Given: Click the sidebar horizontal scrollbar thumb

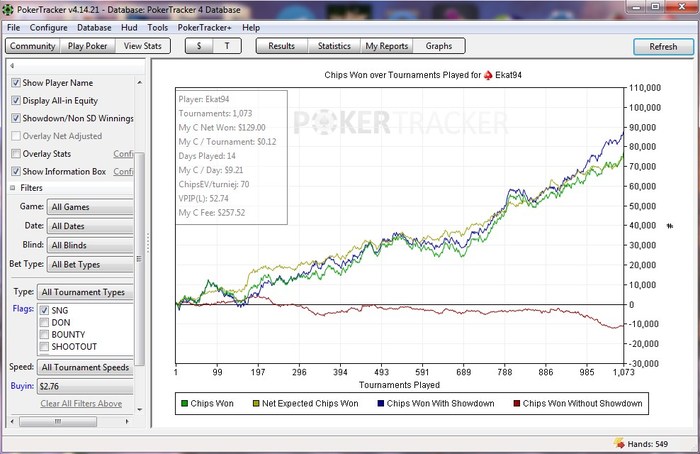Looking at the screenshot, I should tap(58, 421).
